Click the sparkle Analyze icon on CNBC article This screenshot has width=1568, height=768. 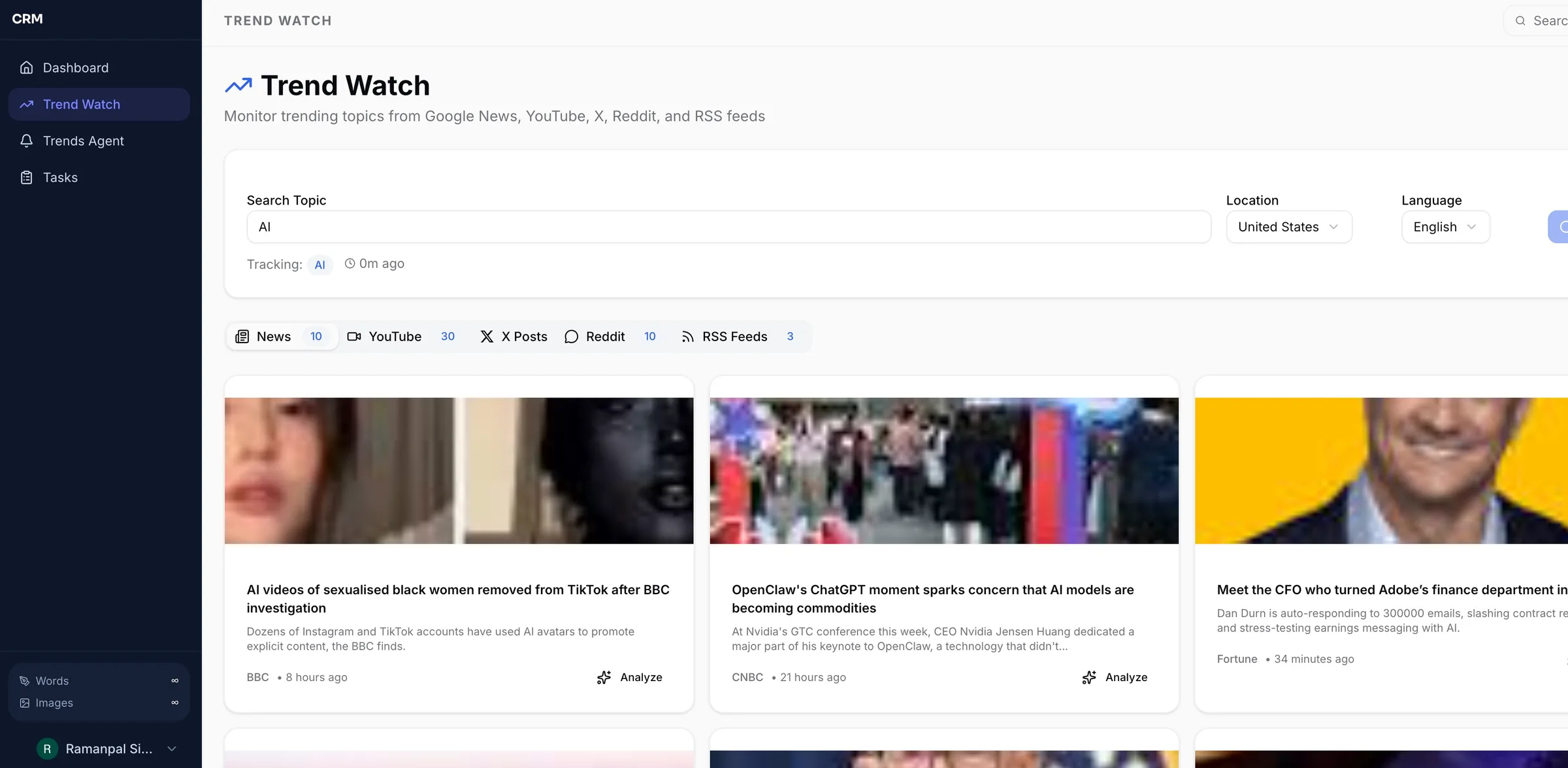tap(1088, 677)
